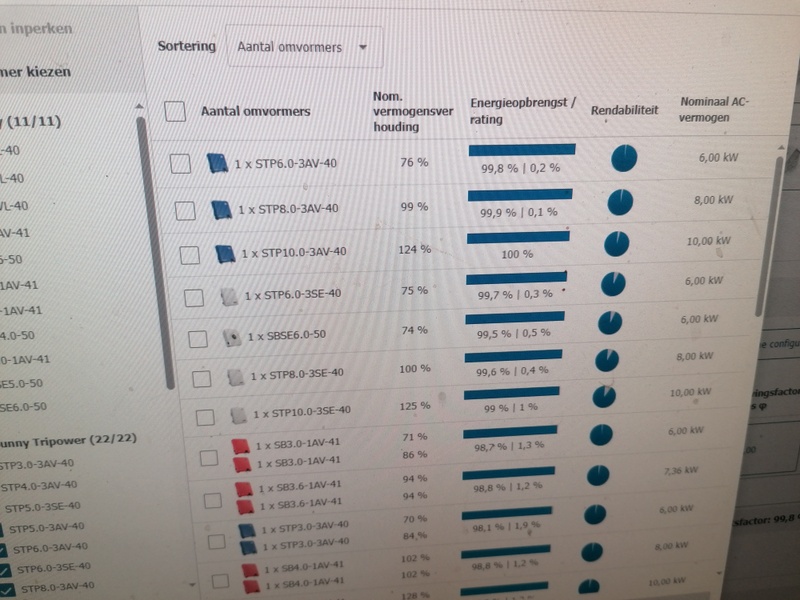The height and width of the screenshot is (600, 800).
Task: Click the Rendabiliteit pie chart for SBSE6.0-50
Action: coord(610,323)
